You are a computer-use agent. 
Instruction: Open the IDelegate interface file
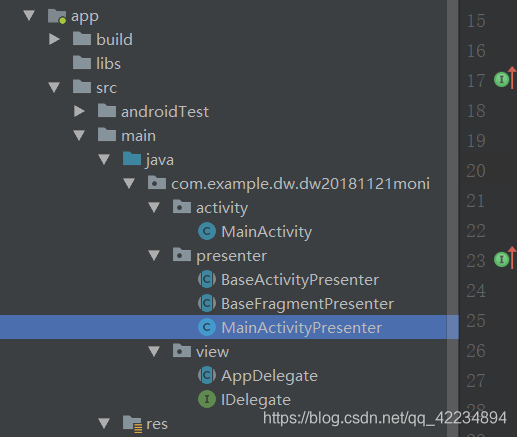click(256, 400)
